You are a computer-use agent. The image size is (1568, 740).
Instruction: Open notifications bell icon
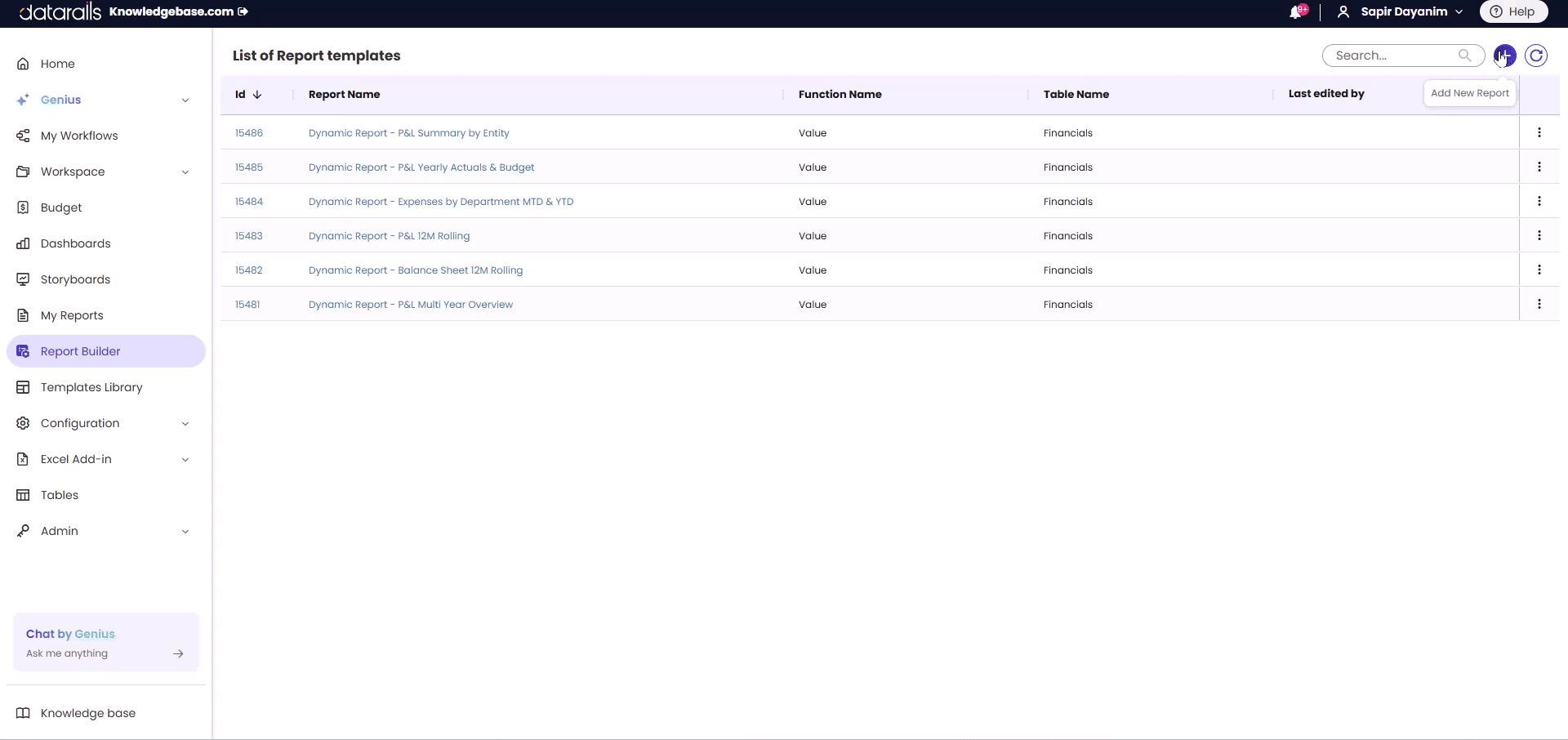coord(1296,12)
